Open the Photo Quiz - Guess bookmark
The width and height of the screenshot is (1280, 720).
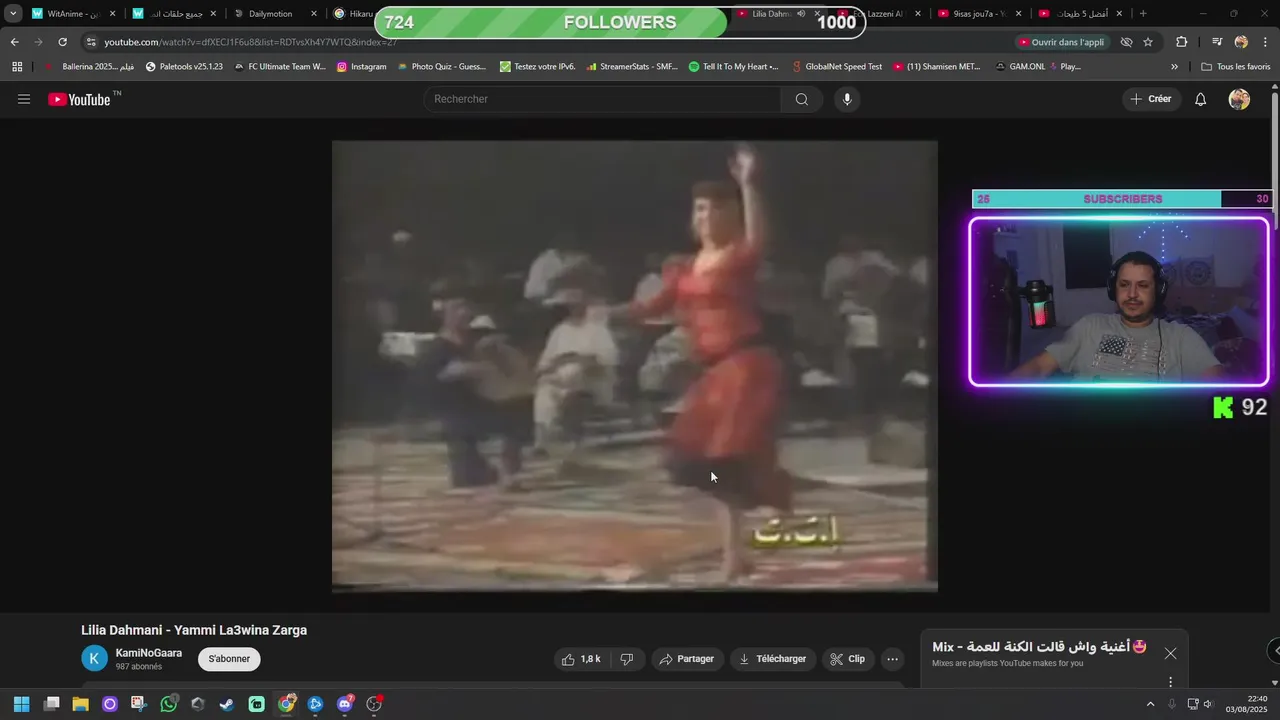pyautogui.click(x=441, y=67)
